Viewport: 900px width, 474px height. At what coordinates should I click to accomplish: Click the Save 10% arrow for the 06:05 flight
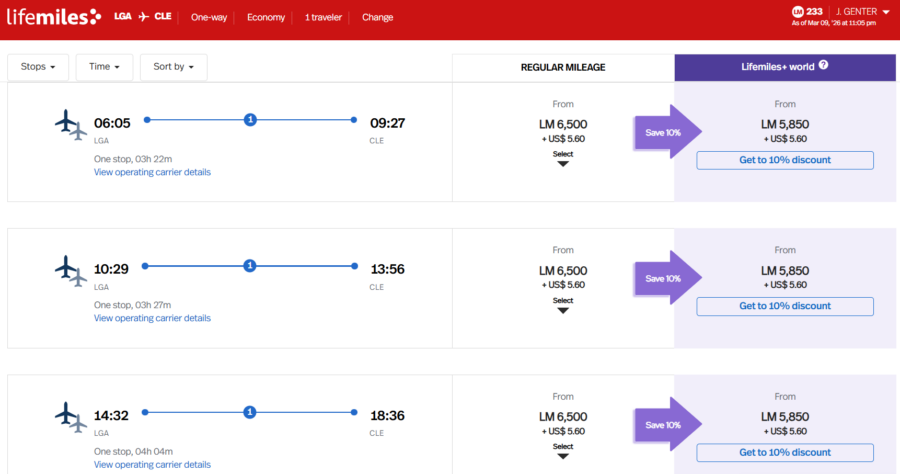[668, 132]
